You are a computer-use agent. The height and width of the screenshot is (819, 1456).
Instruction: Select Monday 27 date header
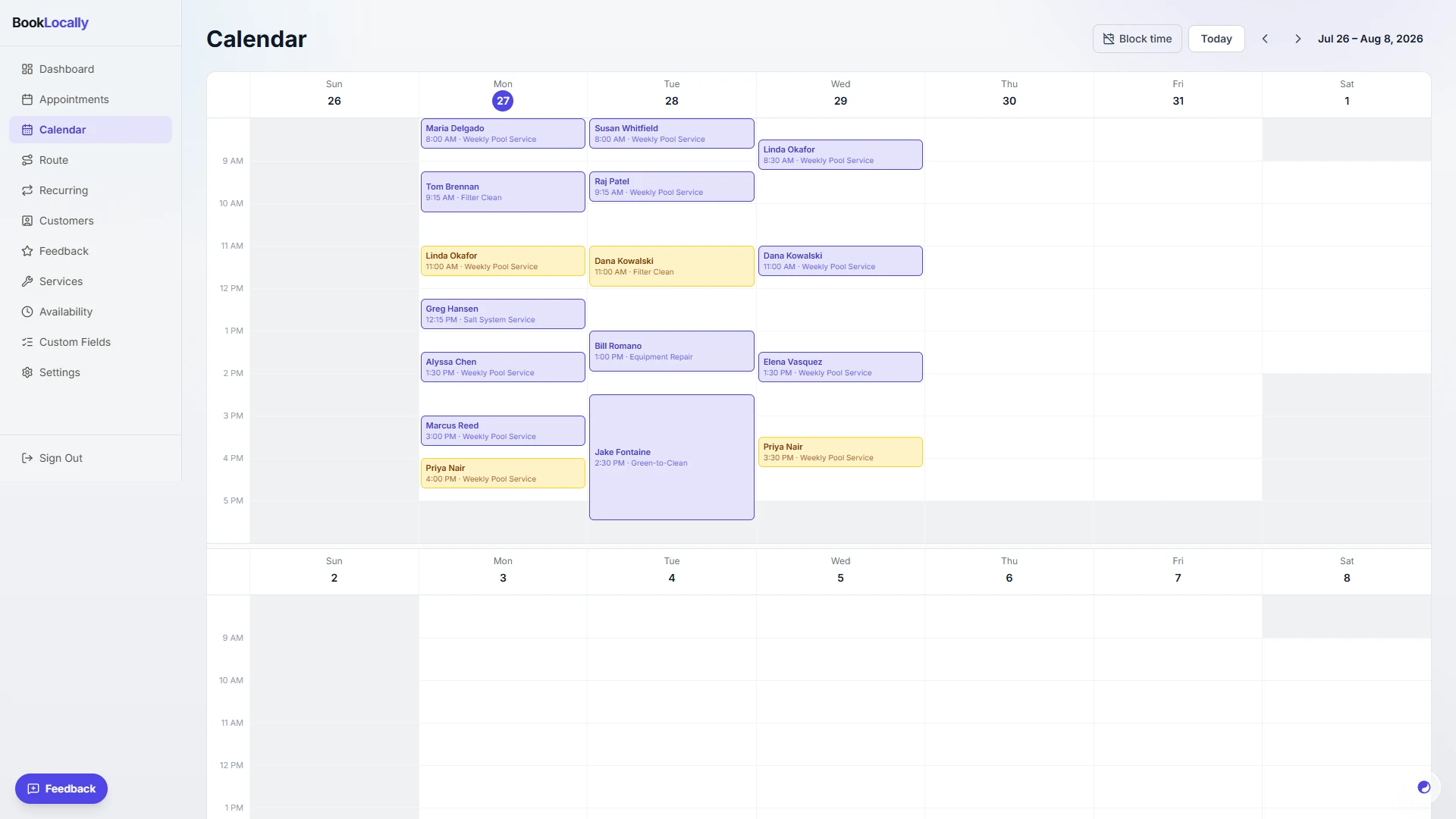[x=503, y=95]
